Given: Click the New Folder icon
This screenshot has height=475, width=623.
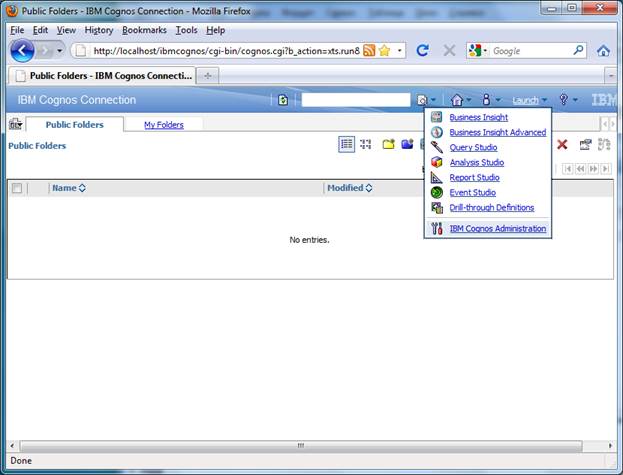Looking at the screenshot, I should click(389, 144).
